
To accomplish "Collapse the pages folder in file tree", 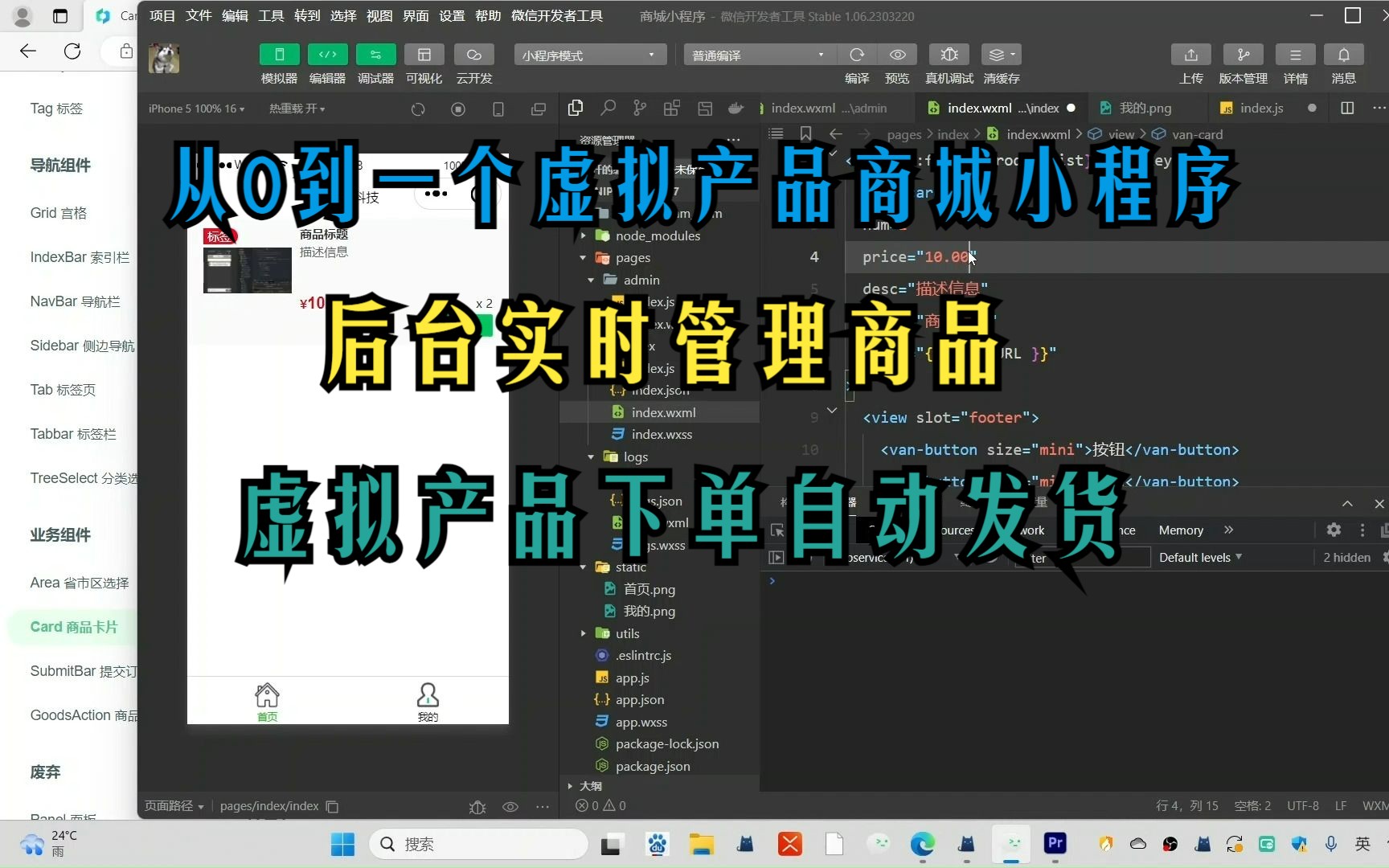I will coord(583,257).
